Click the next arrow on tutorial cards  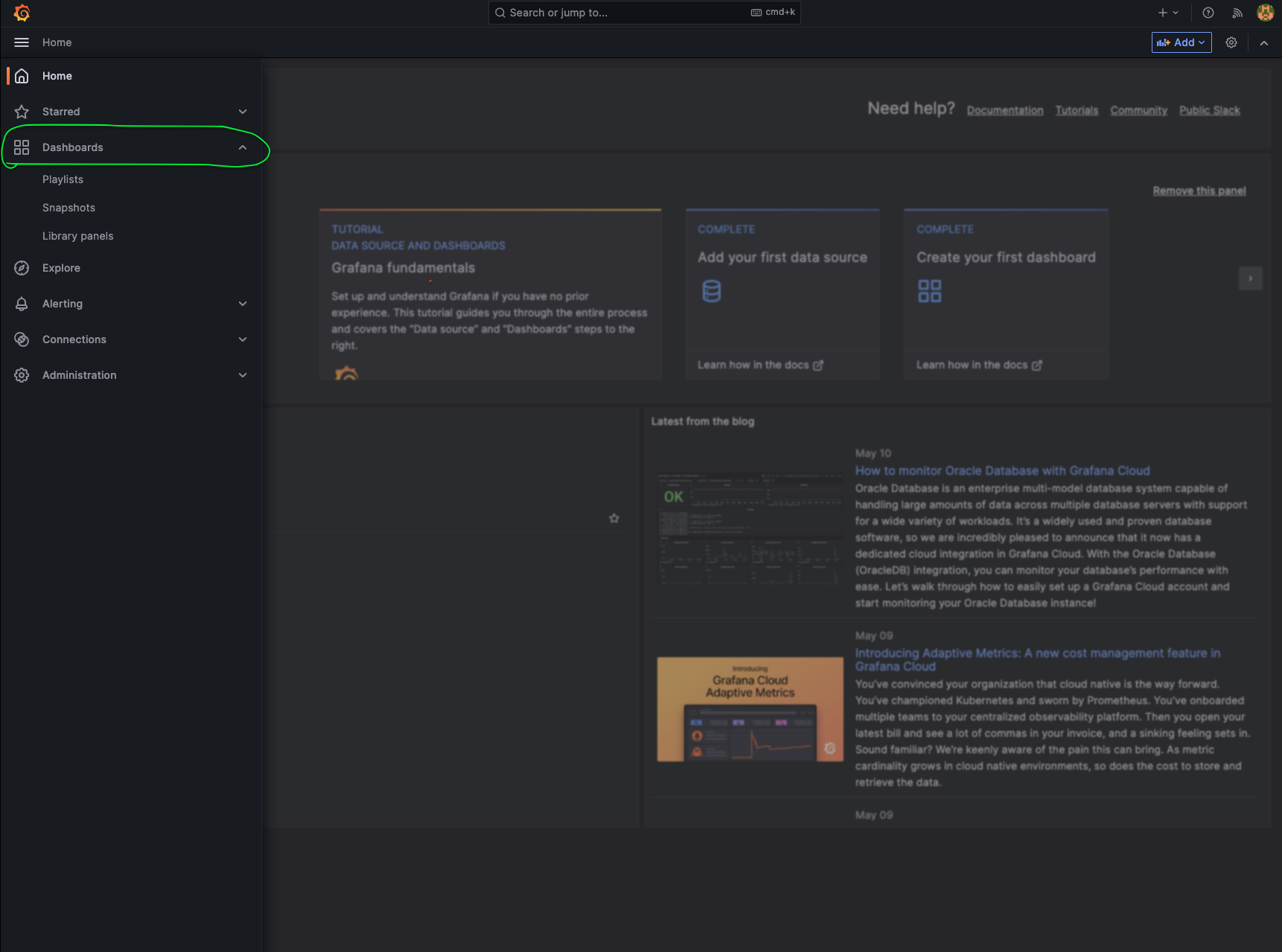tap(1251, 278)
